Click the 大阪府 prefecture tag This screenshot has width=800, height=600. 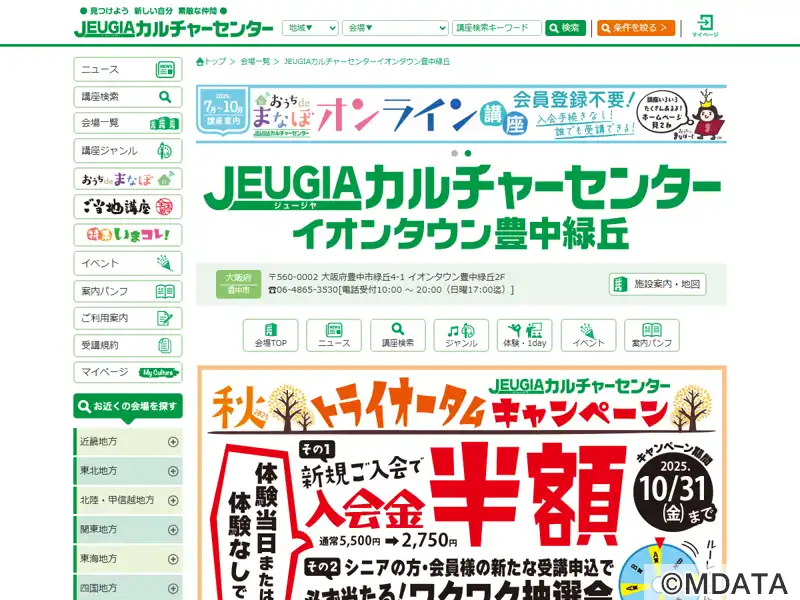click(238, 278)
